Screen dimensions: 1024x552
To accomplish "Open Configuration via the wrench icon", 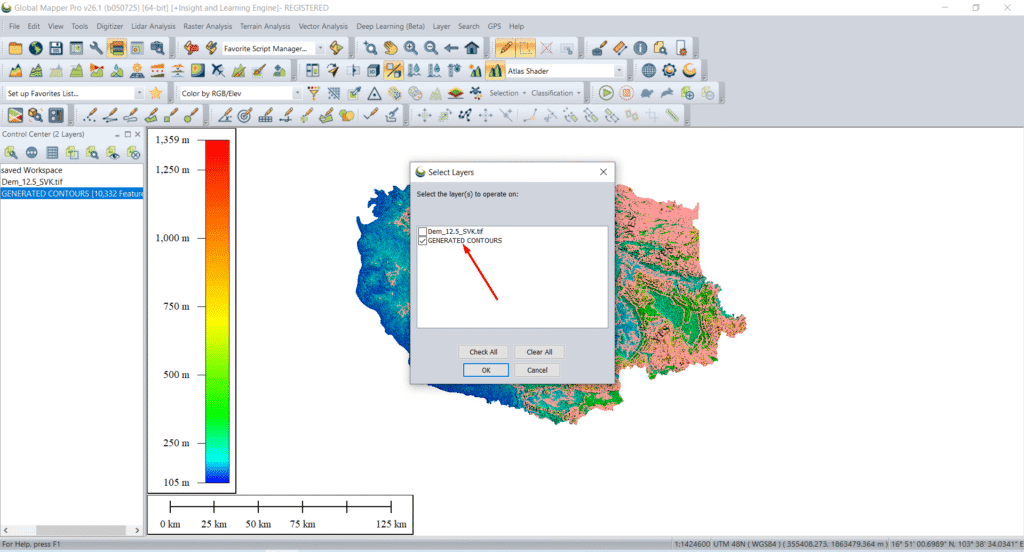I will (x=96, y=48).
